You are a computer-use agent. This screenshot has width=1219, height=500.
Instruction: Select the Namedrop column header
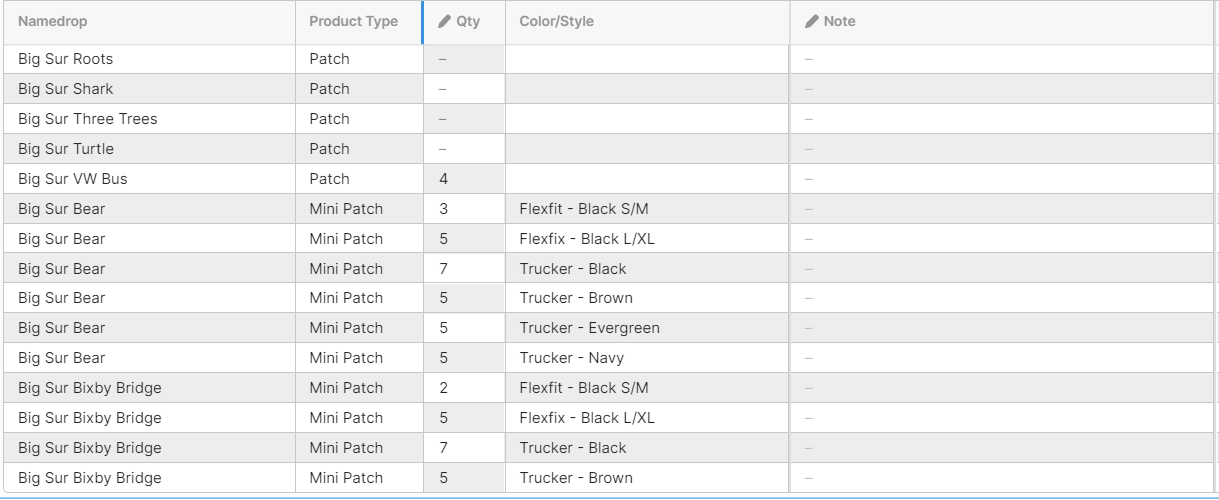149,22
